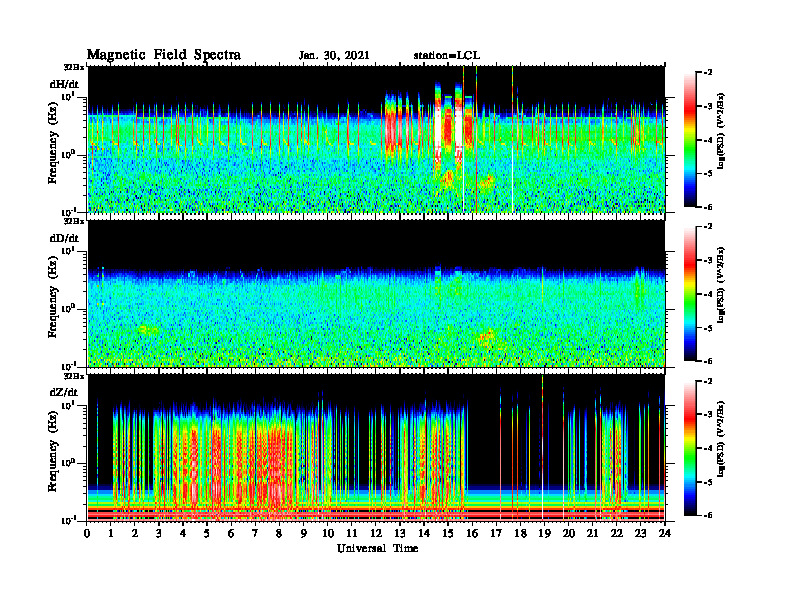Image resolution: width=792 pixels, height=612 pixels.
Task: Click hour "9" on the time axis
Action: [x=304, y=533]
